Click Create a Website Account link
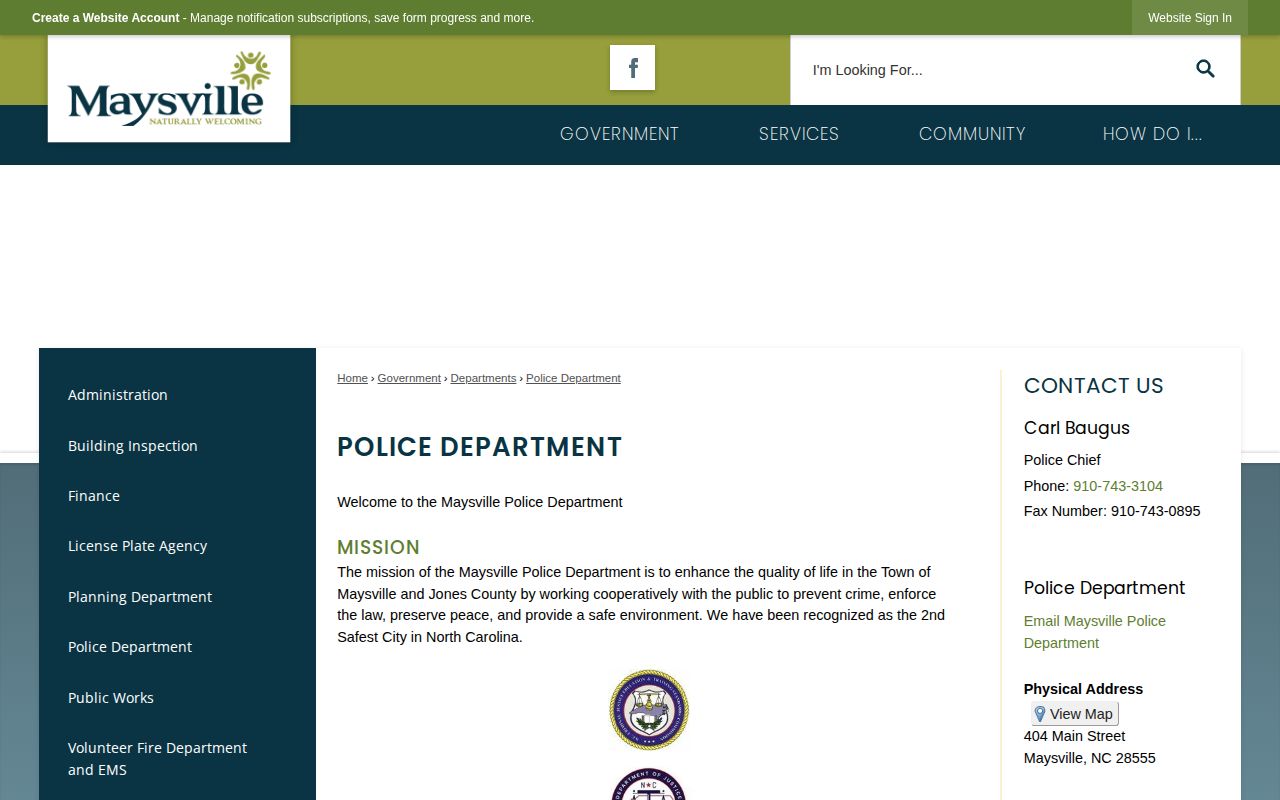 pos(106,18)
